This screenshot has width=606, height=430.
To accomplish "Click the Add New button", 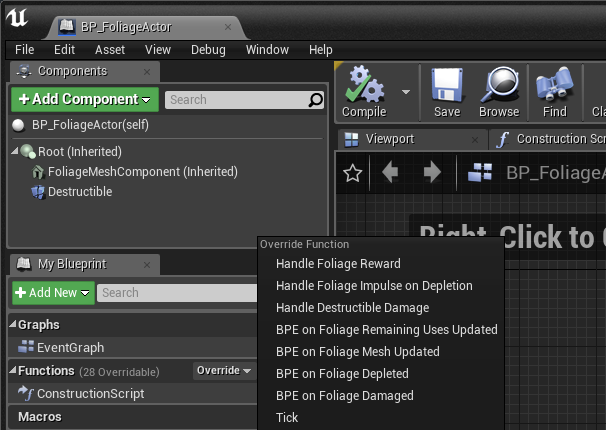I will pyautogui.click(x=53, y=293).
